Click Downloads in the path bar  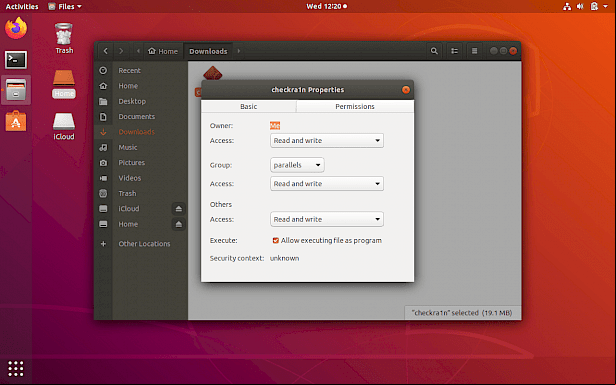(x=208, y=51)
